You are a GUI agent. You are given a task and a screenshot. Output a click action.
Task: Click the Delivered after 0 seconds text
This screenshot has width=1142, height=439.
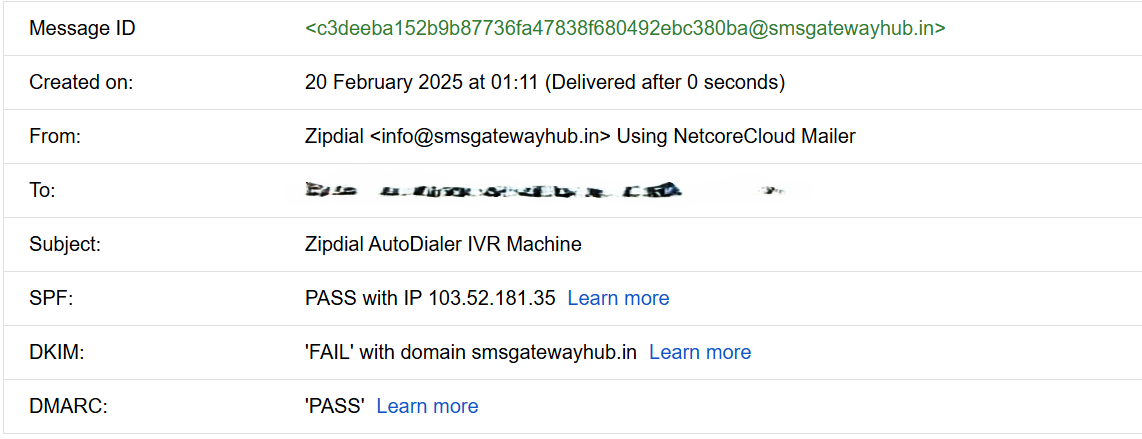tap(665, 82)
